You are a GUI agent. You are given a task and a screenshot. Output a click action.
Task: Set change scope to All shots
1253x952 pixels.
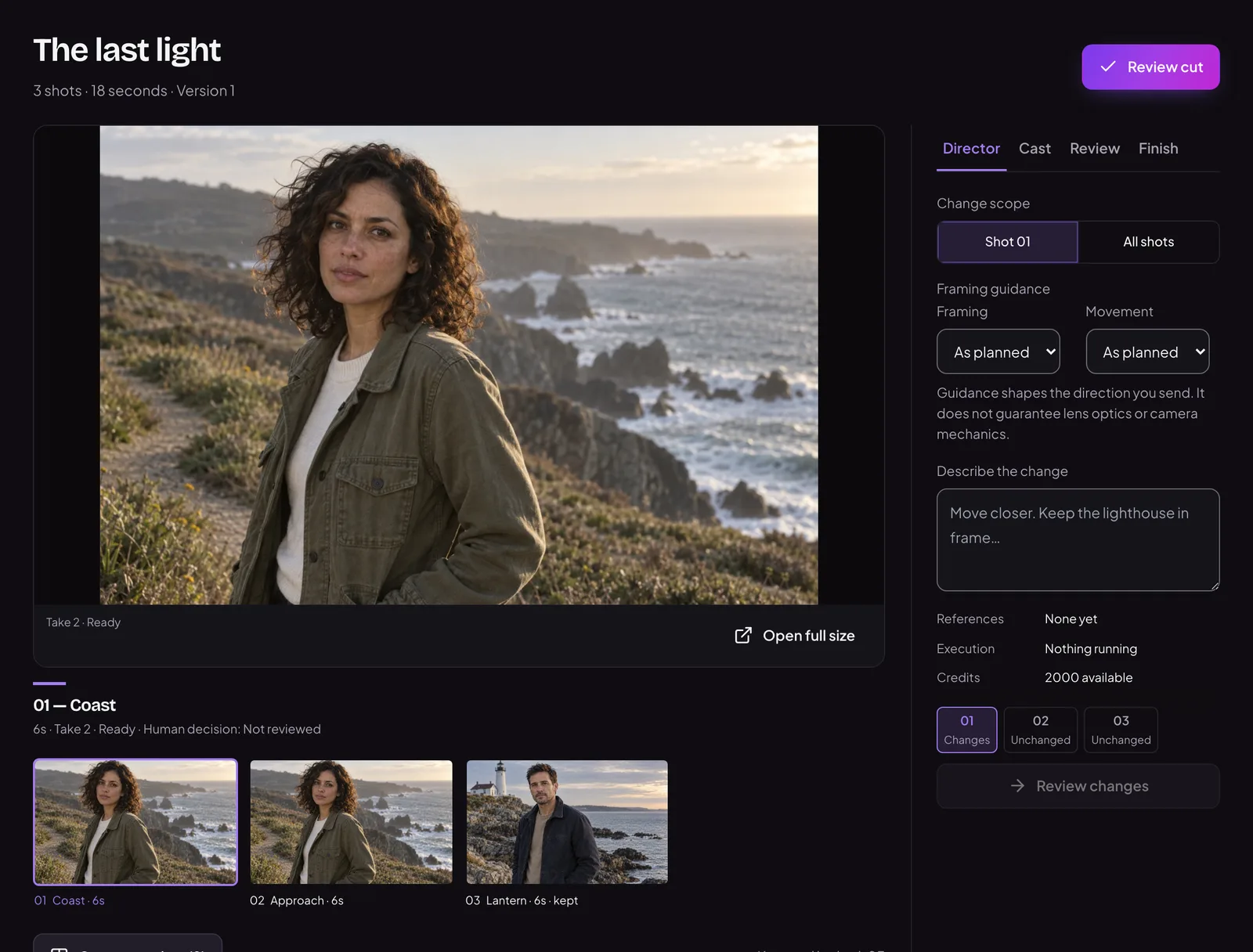[x=1148, y=242]
